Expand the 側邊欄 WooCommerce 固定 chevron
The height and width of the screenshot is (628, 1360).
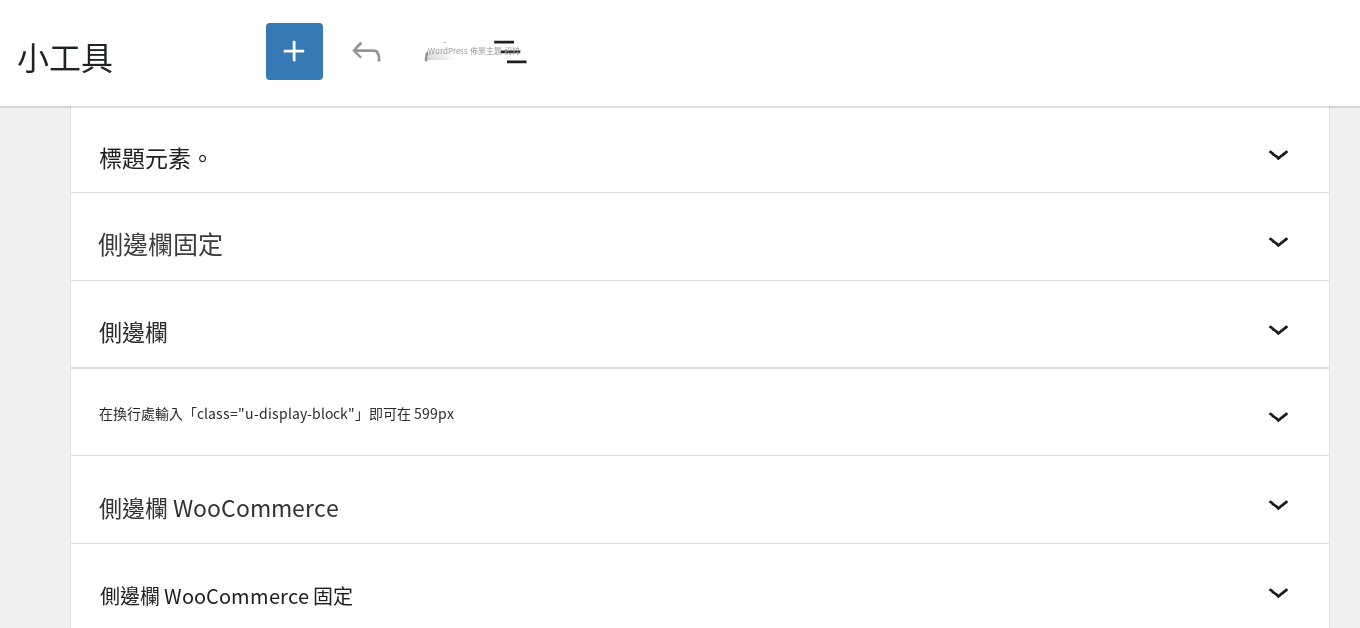click(x=1278, y=593)
